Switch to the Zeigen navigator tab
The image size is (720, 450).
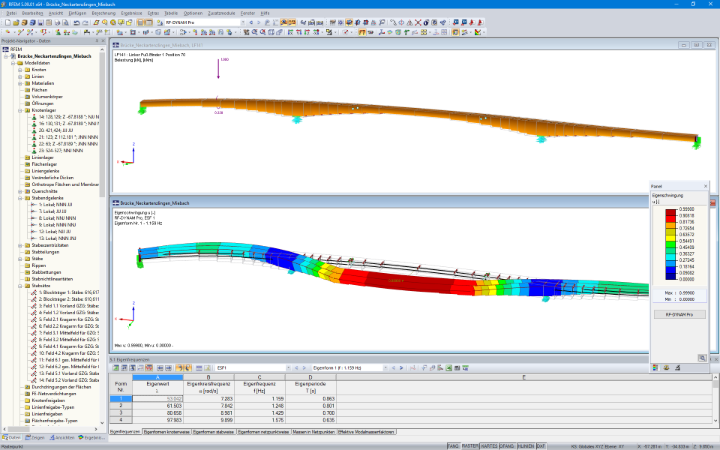(35, 438)
